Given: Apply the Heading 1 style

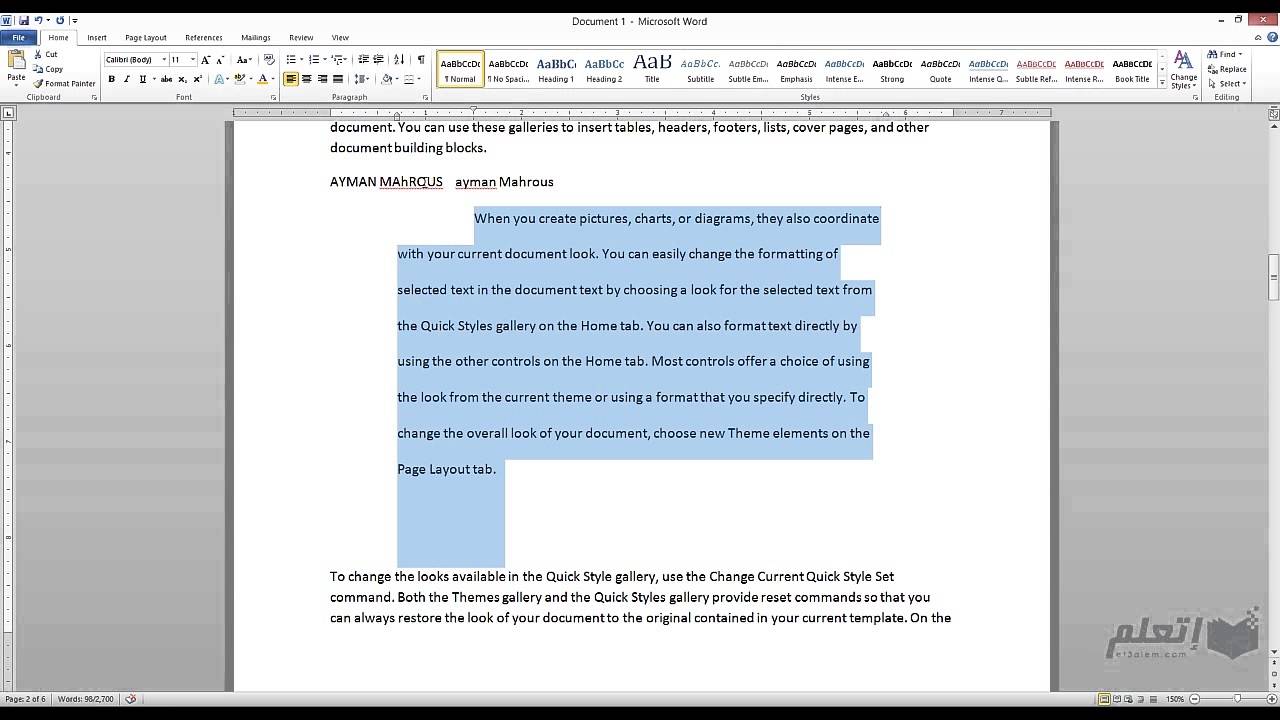Looking at the screenshot, I should pyautogui.click(x=556, y=69).
